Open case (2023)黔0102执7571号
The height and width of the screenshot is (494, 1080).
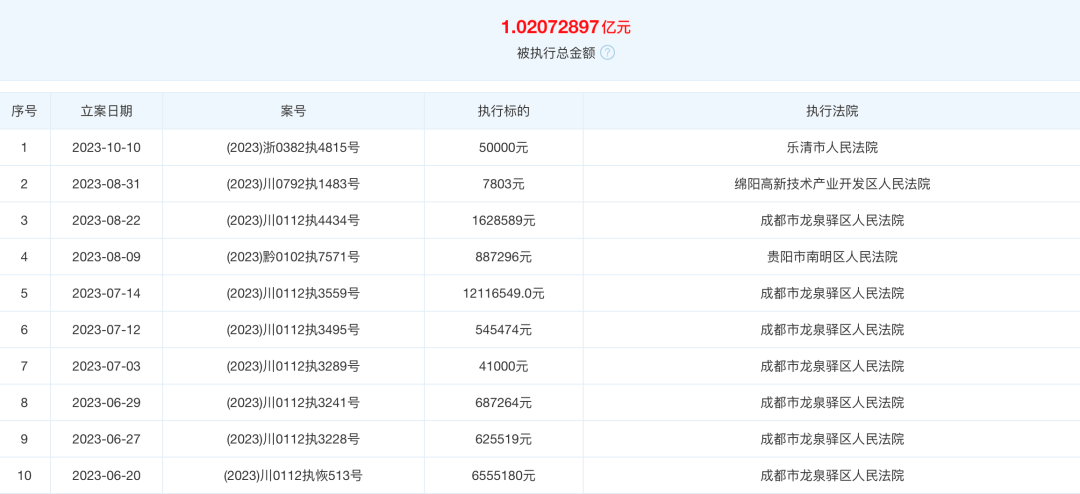[293, 257]
